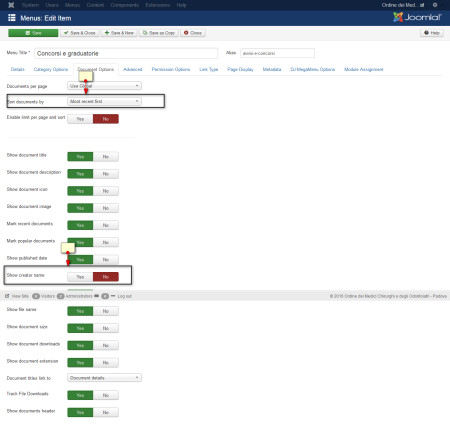Open the settings gear in top bar

435,5
